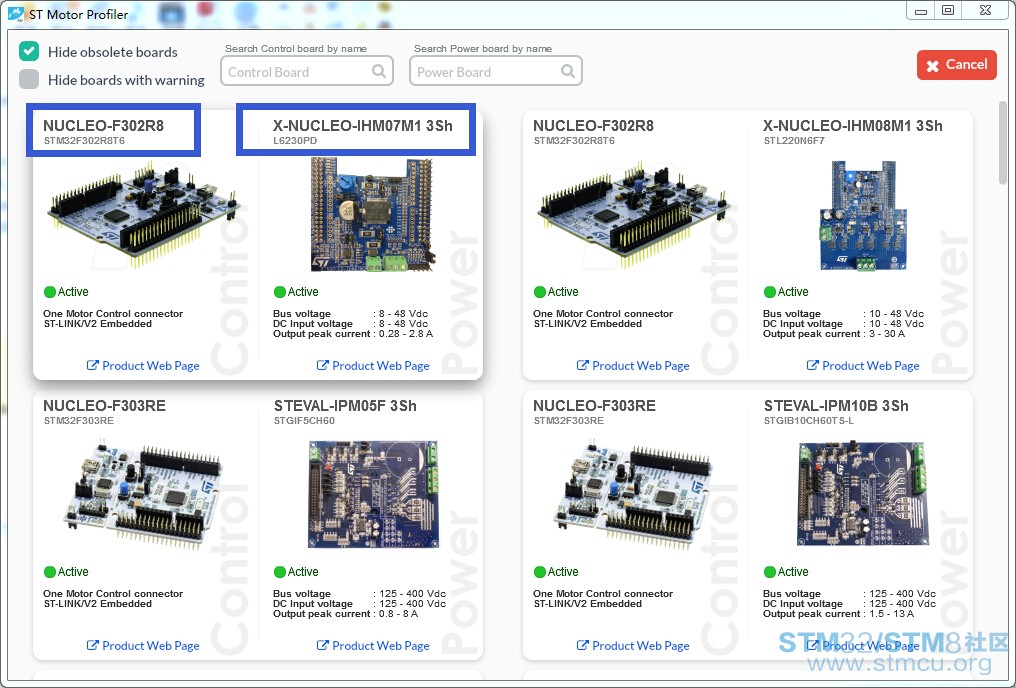Focus the Control Board search field
This screenshot has width=1016, height=688.
(306, 71)
